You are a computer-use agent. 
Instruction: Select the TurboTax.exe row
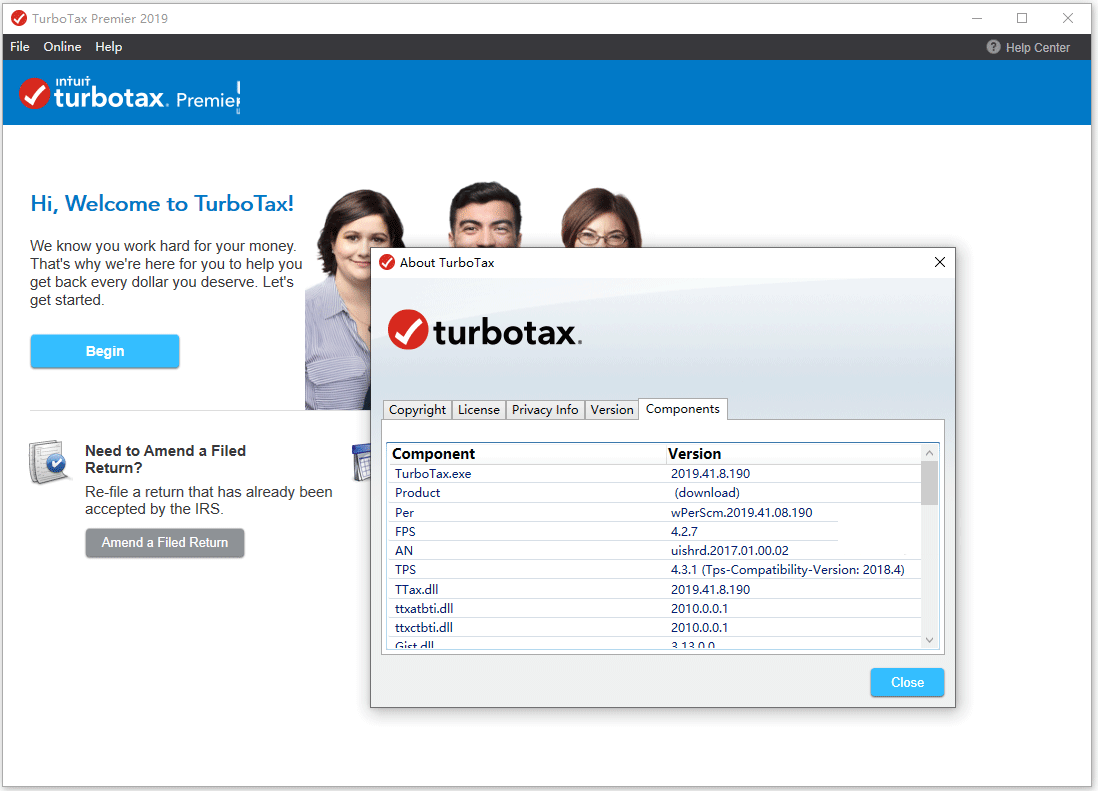click(x=655, y=474)
